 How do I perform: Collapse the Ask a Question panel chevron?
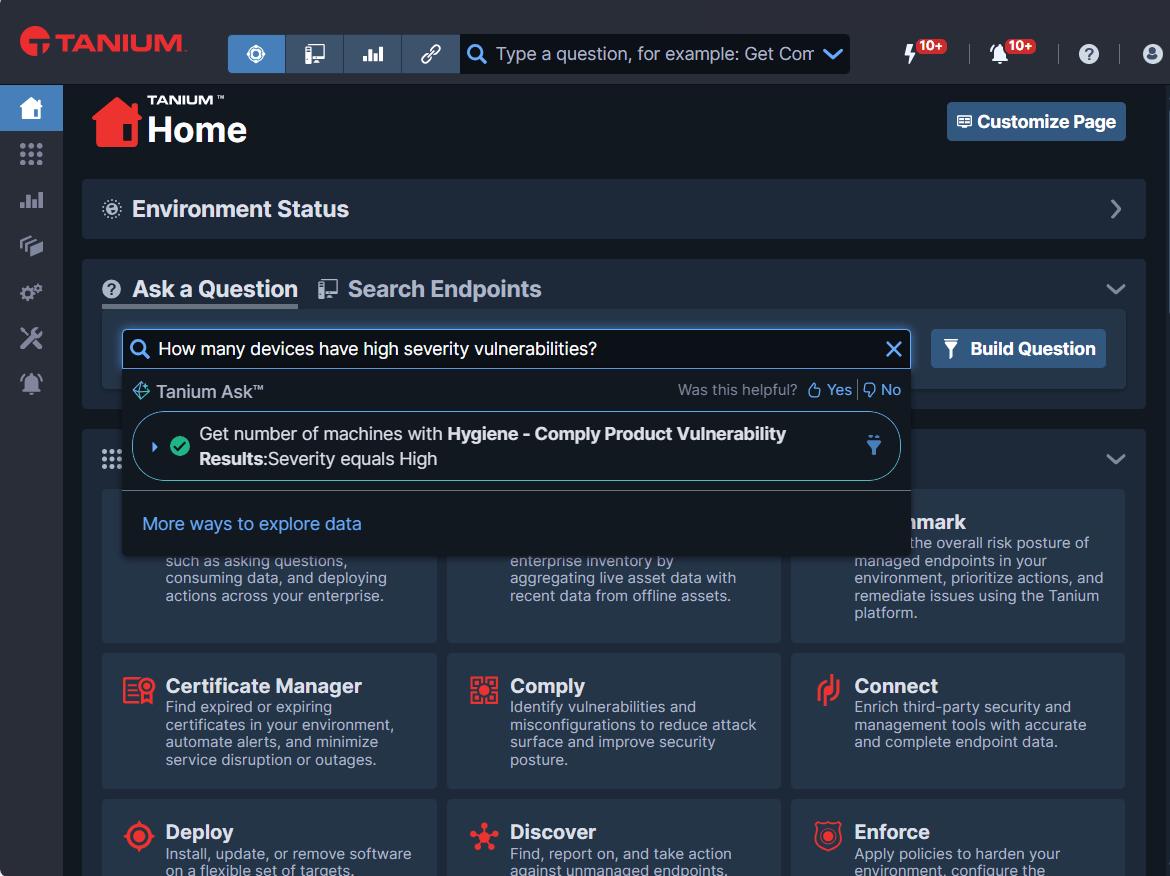(x=1116, y=289)
